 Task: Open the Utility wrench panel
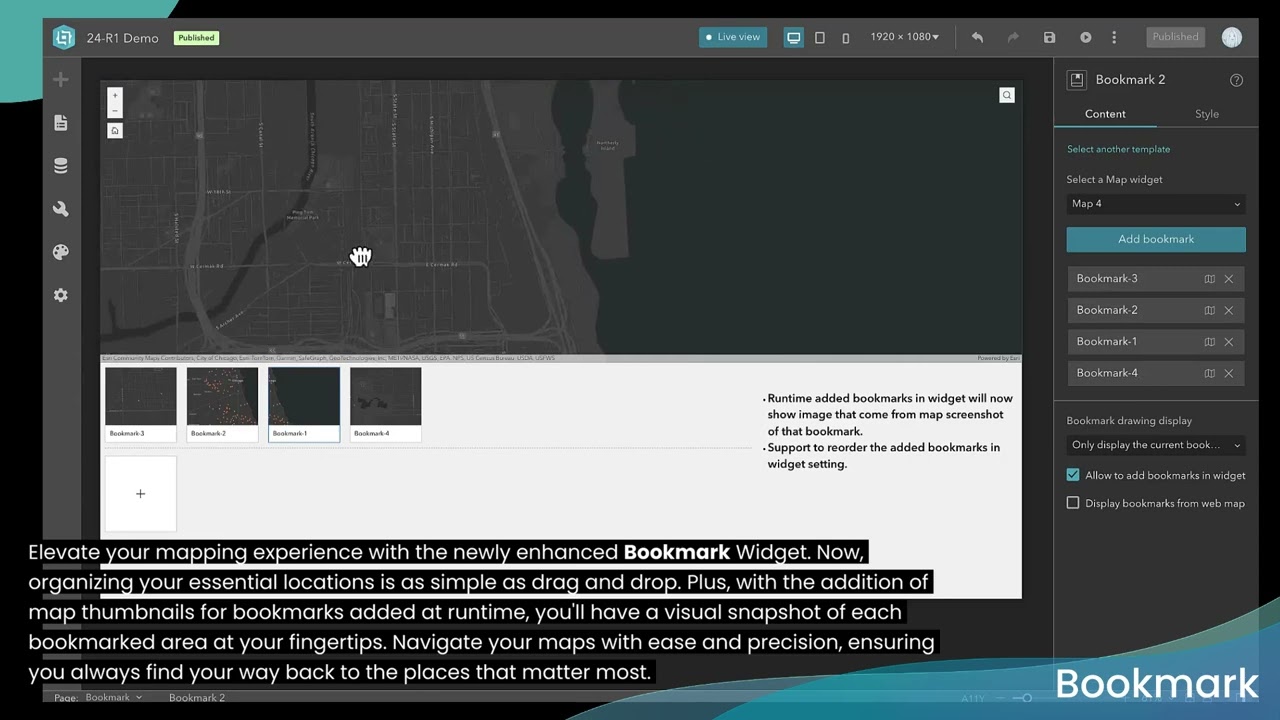(61, 209)
